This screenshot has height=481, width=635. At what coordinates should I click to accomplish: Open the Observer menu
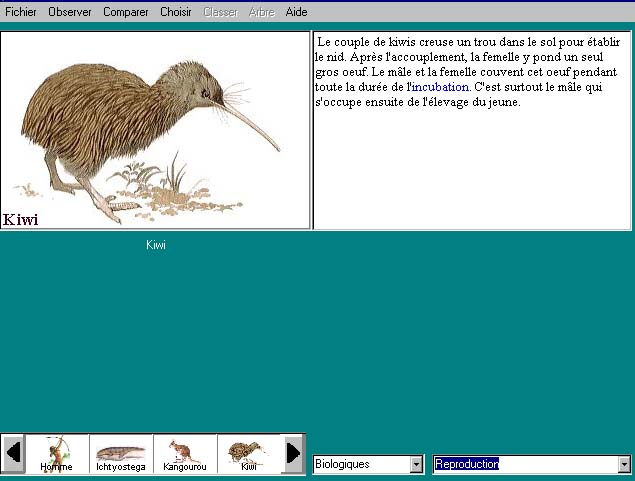click(x=70, y=12)
